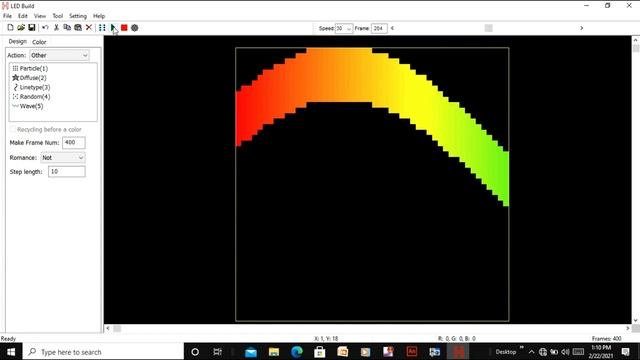Open the Tool menu
Viewport: 640px width, 360px height.
point(58,16)
